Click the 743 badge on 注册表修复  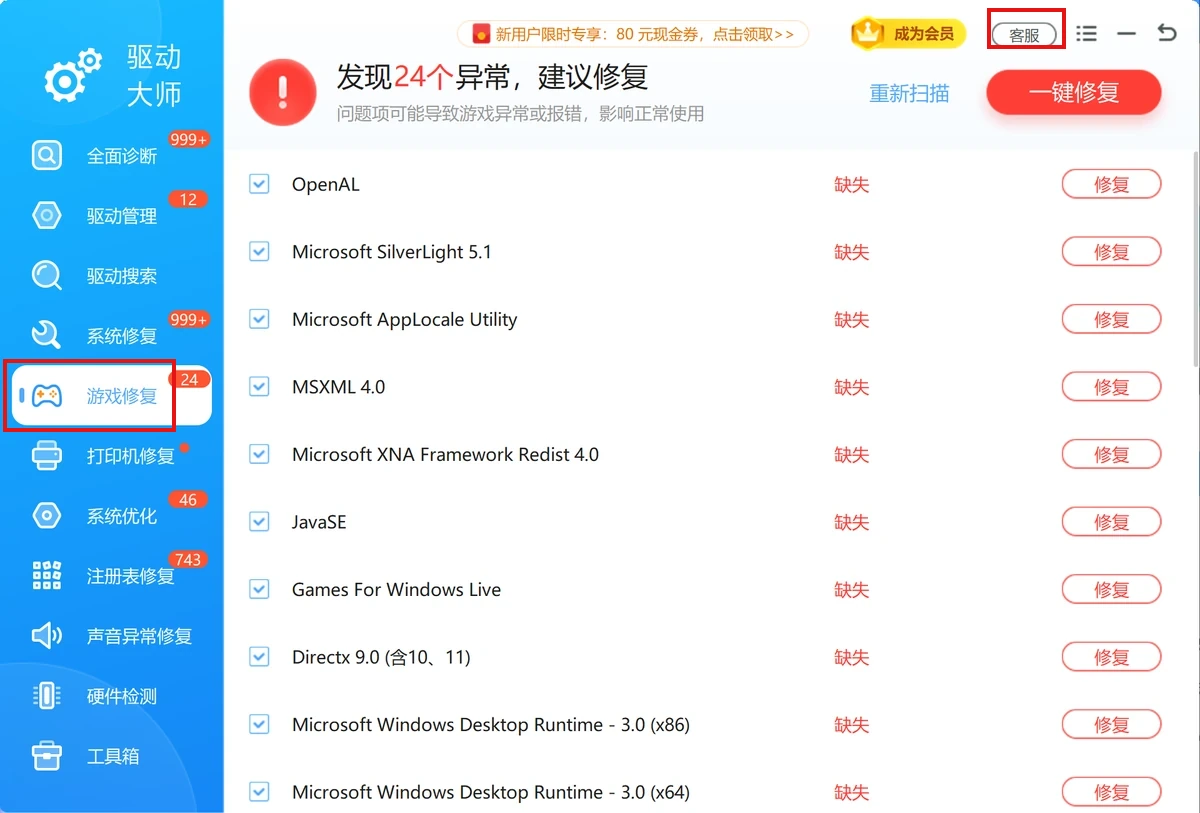(x=188, y=560)
